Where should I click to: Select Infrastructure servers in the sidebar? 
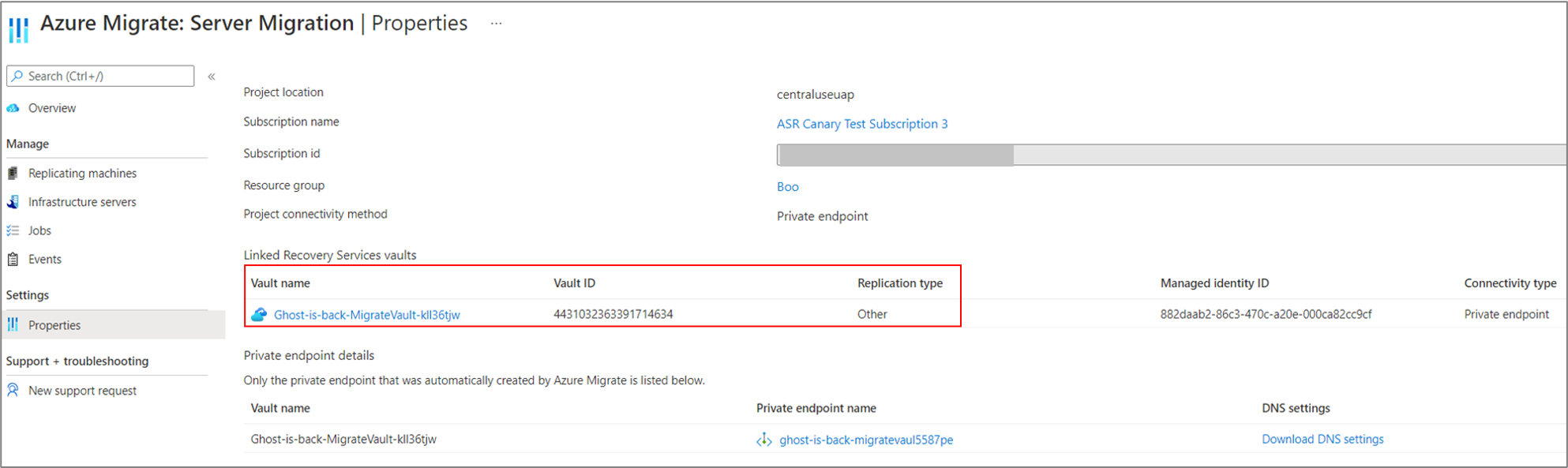click(x=82, y=202)
